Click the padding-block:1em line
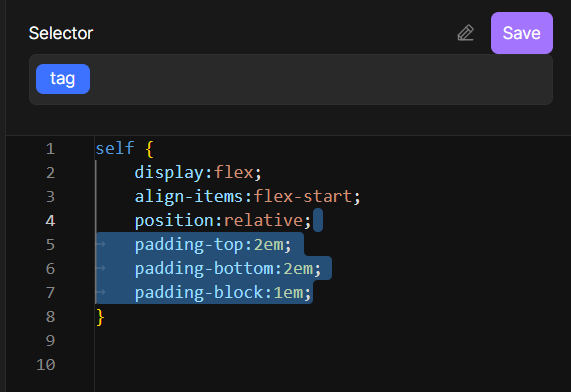571x392 pixels. [223, 293]
